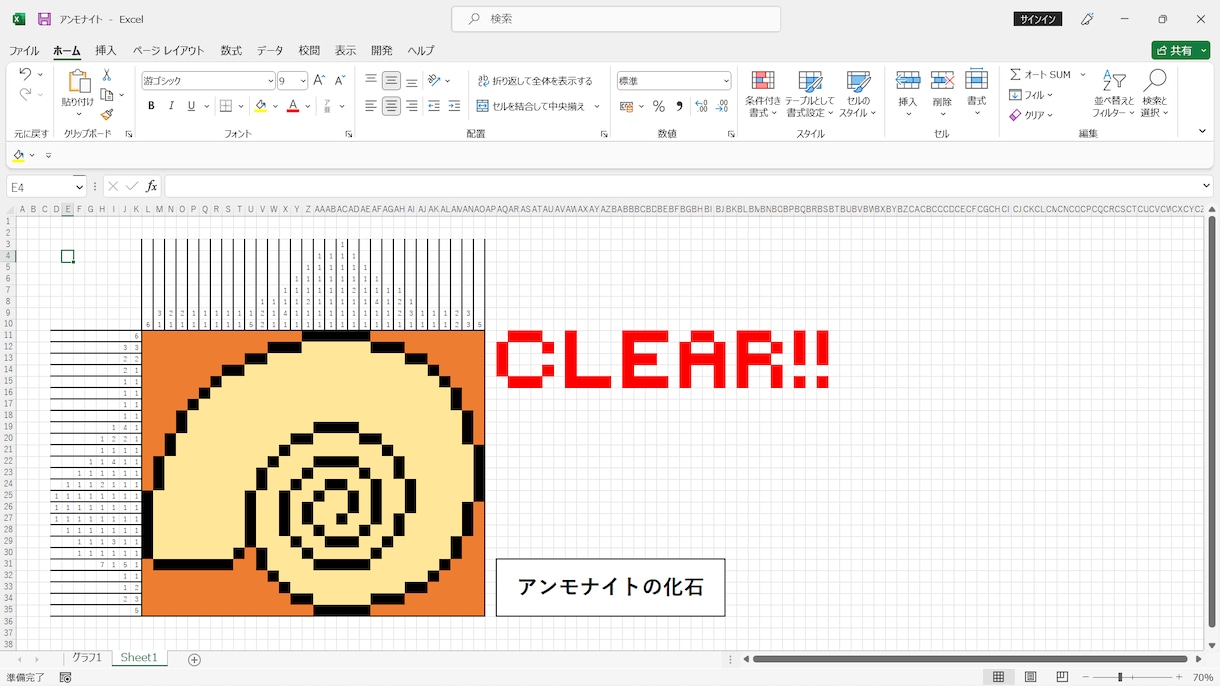The width and height of the screenshot is (1220, 686).
Task: Switch to Page Layout view icon
Action: [1030, 677]
